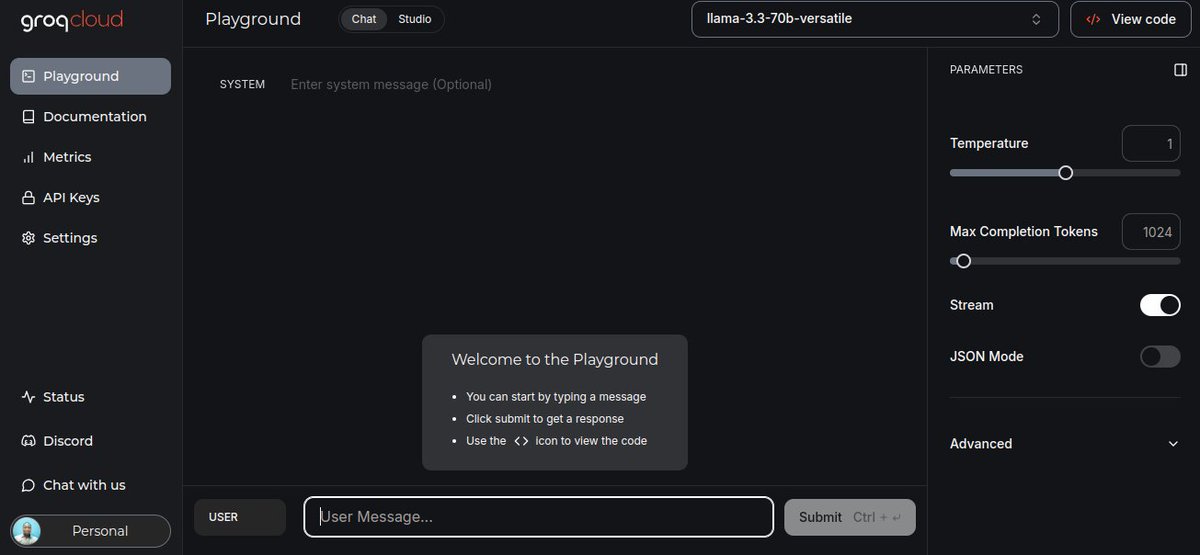Collapse the parameters panel with sidebar icon

coord(1180,70)
